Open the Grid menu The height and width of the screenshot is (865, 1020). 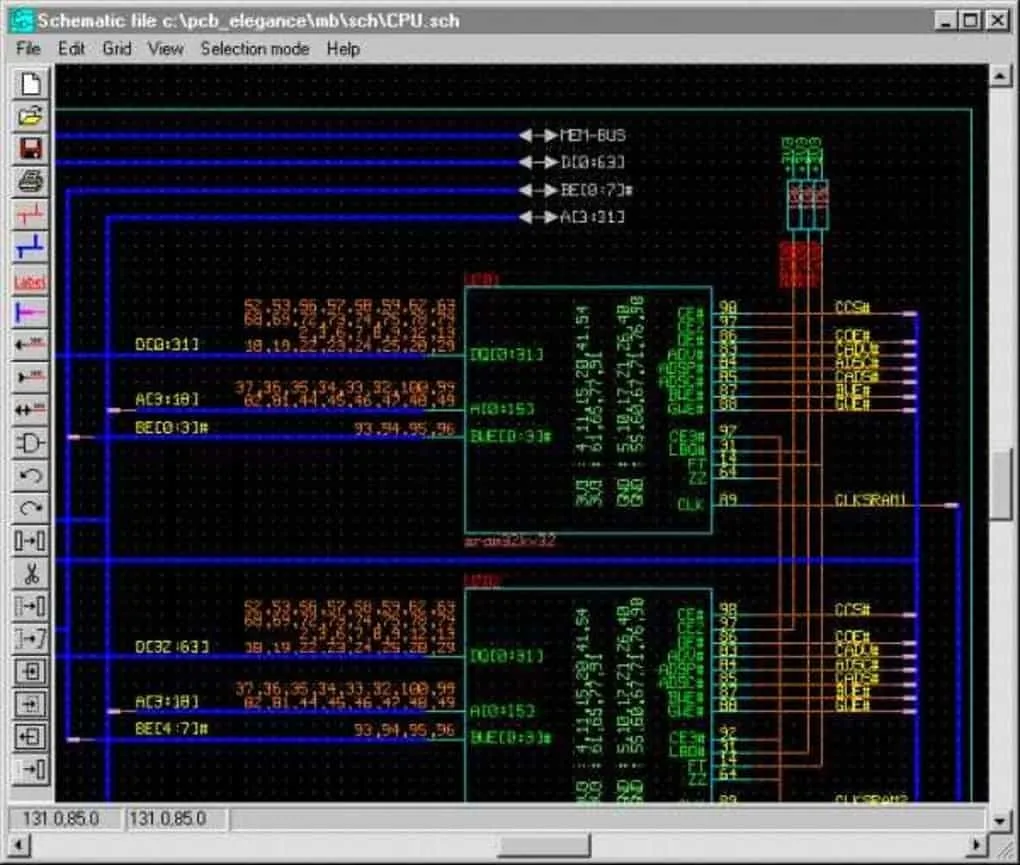point(117,48)
